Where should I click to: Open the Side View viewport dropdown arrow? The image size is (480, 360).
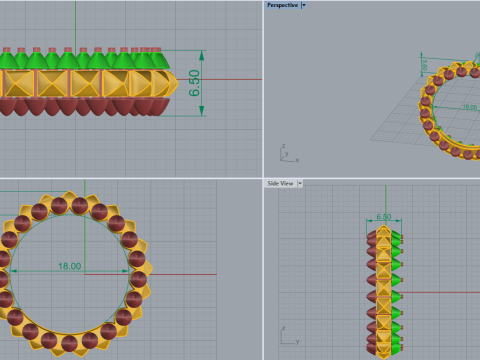(300, 183)
